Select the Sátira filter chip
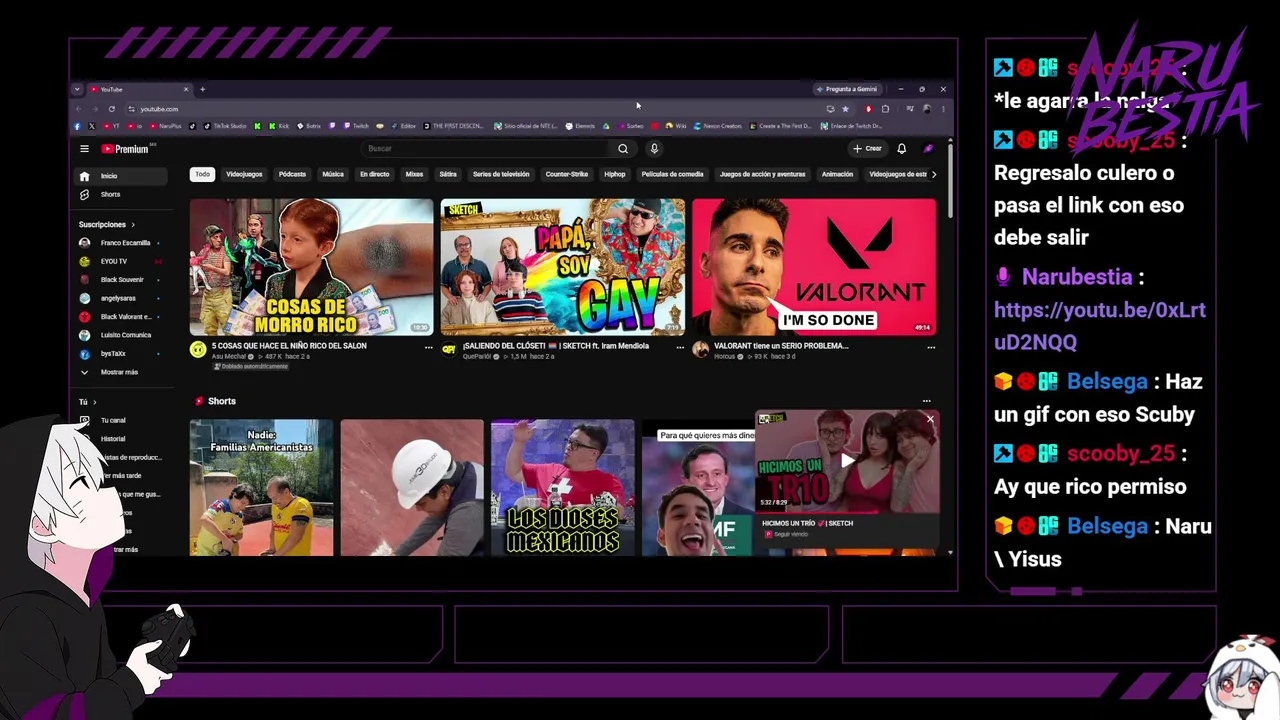 pos(448,174)
